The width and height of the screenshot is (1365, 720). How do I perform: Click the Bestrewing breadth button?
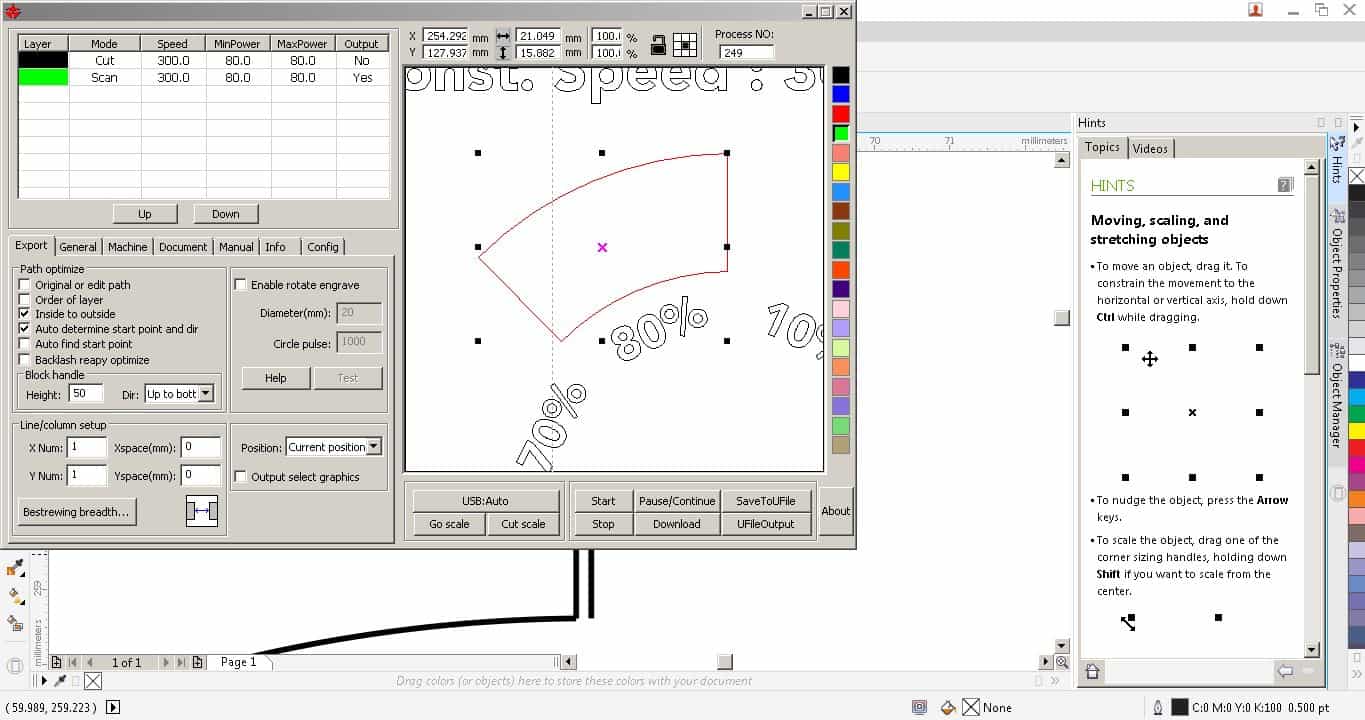[76, 512]
